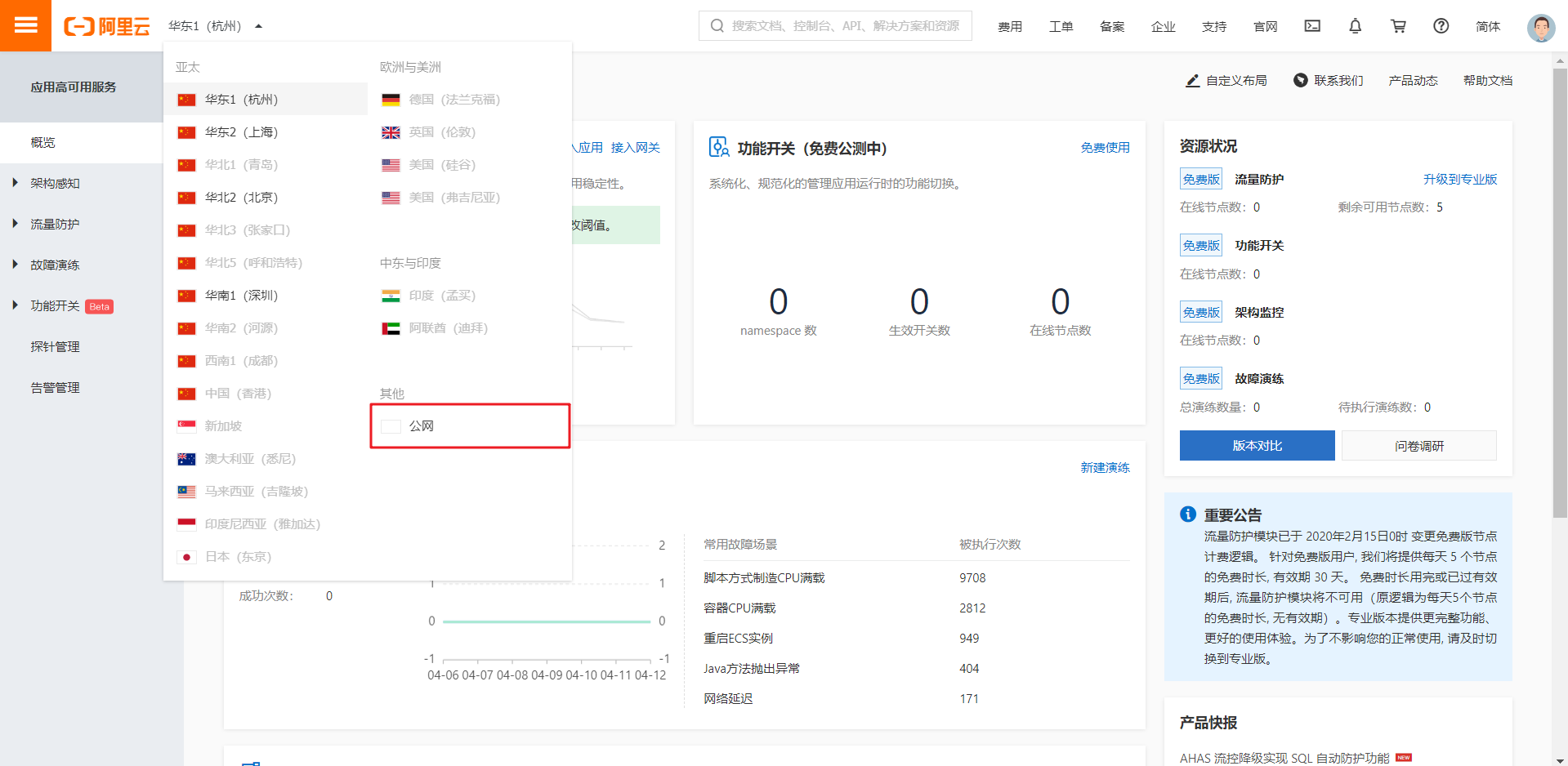Viewport: 1568px width, 766px height.
Task: Expand the 架构感知 sidebar section
Action: [16, 183]
